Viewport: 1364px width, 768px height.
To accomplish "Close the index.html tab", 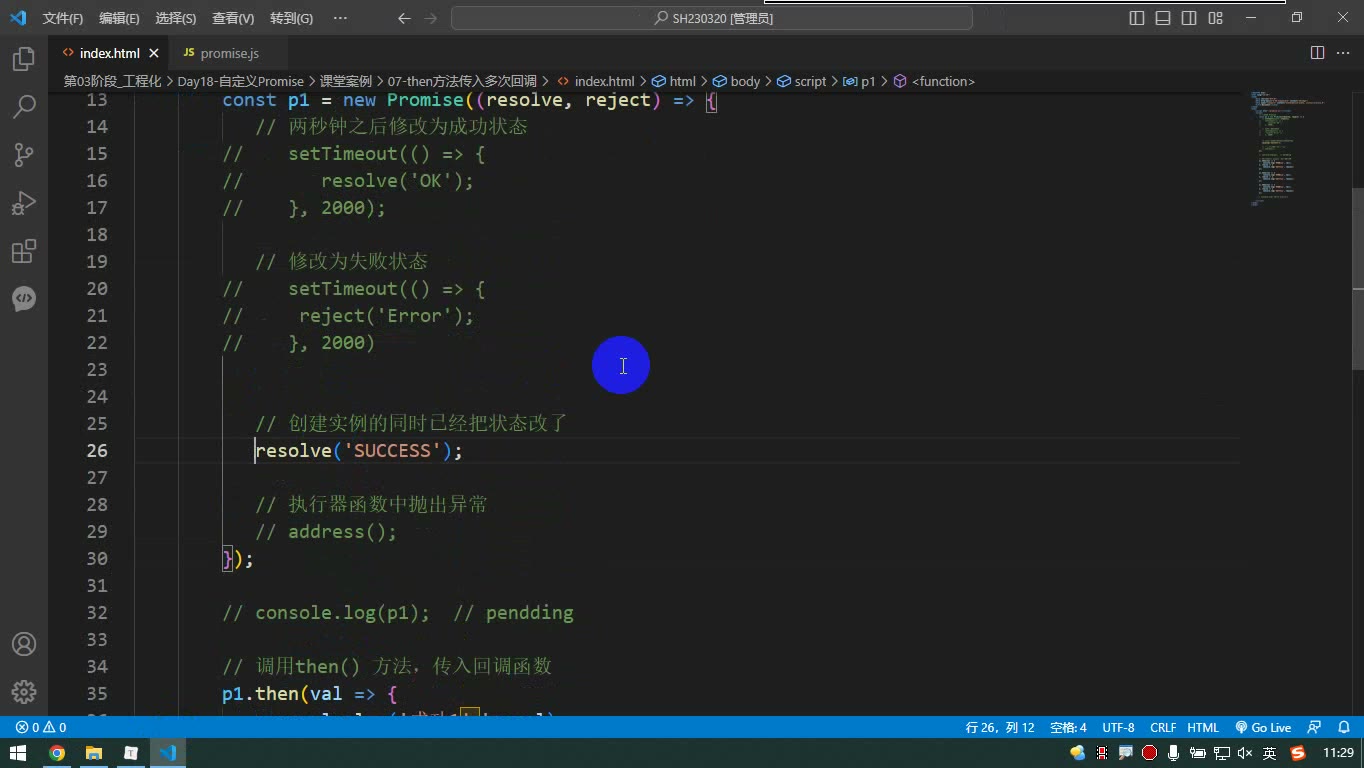I will point(154,53).
